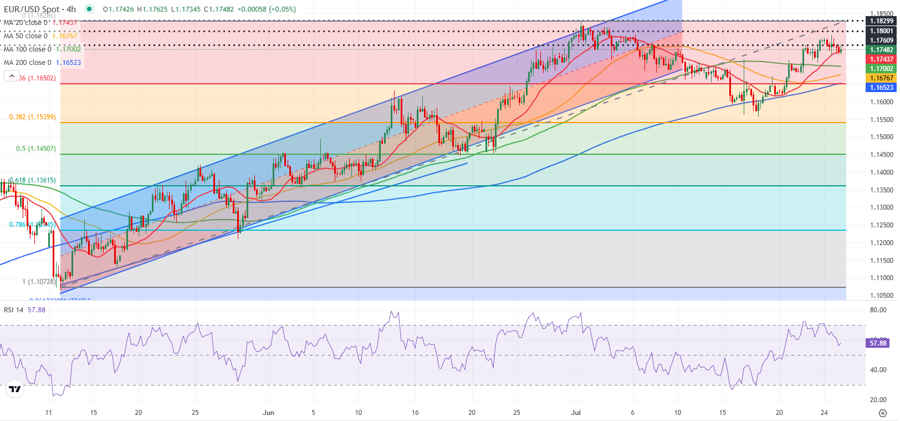Click the 1 (1.10728) Fibonacci level label
This screenshot has width=900, height=421.
tap(38, 282)
